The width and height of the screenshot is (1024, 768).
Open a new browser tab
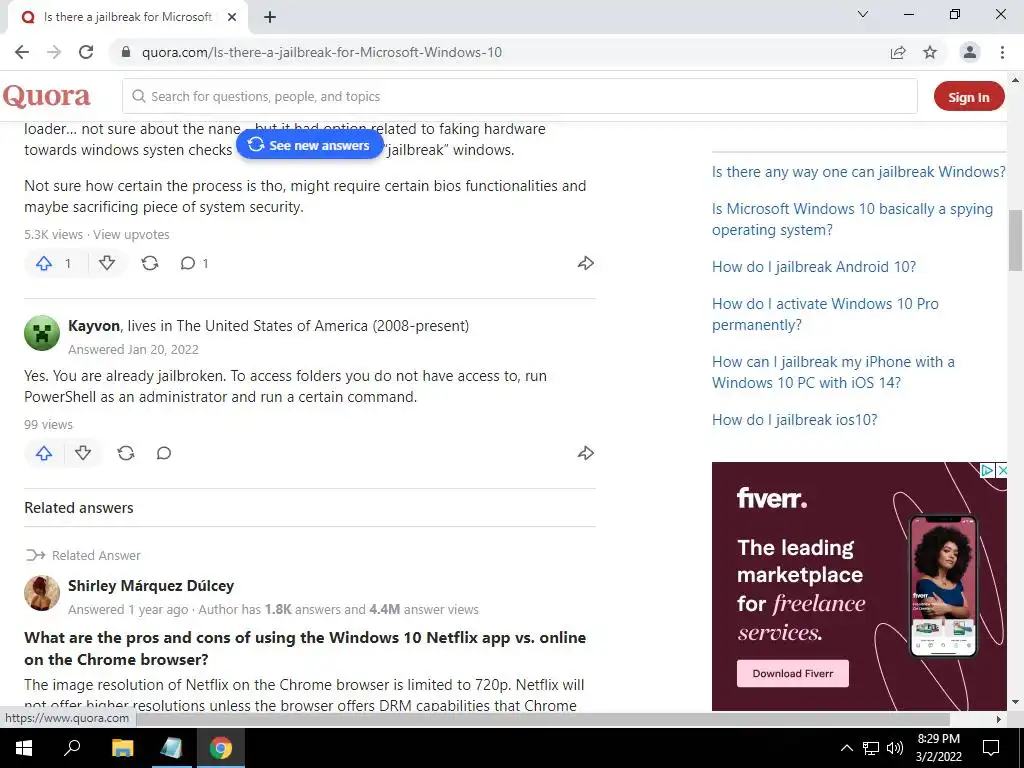[270, 18]
